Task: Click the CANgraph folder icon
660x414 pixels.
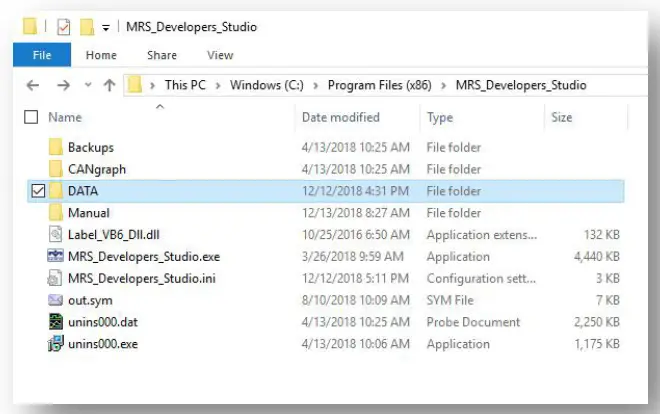Action: point(56,169)
